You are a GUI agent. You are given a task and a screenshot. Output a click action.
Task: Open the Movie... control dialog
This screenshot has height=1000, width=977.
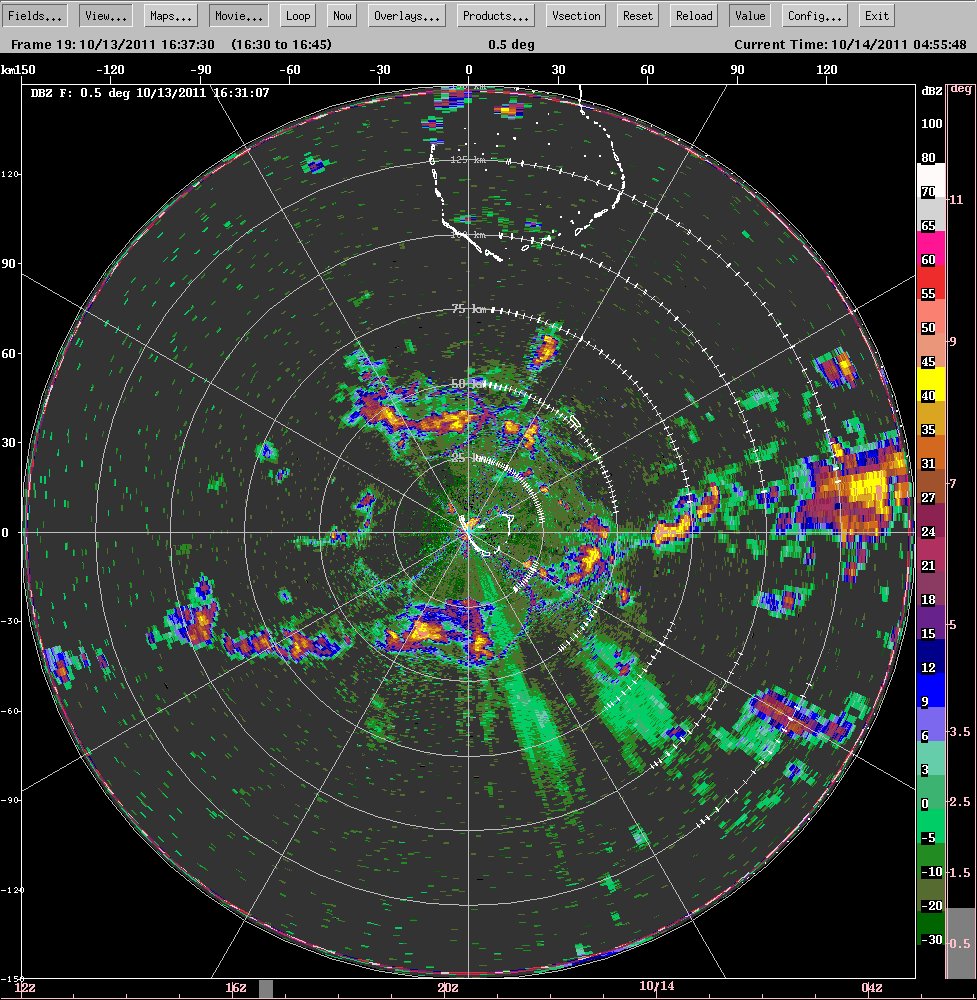pyautogui.click(x=239, y=16)
